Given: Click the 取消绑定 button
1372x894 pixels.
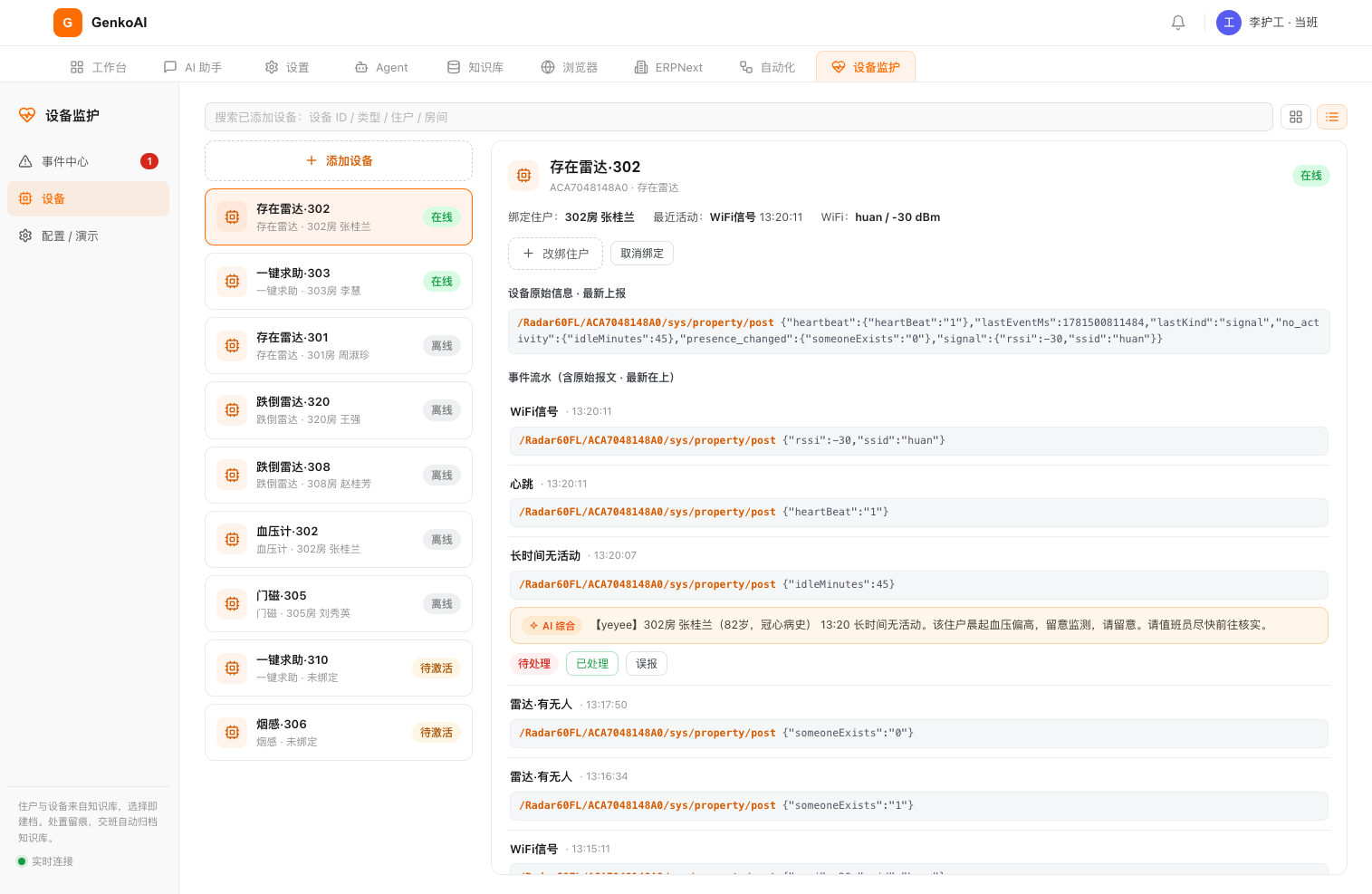Looking at the screenshot, I should tap(642, 254).
